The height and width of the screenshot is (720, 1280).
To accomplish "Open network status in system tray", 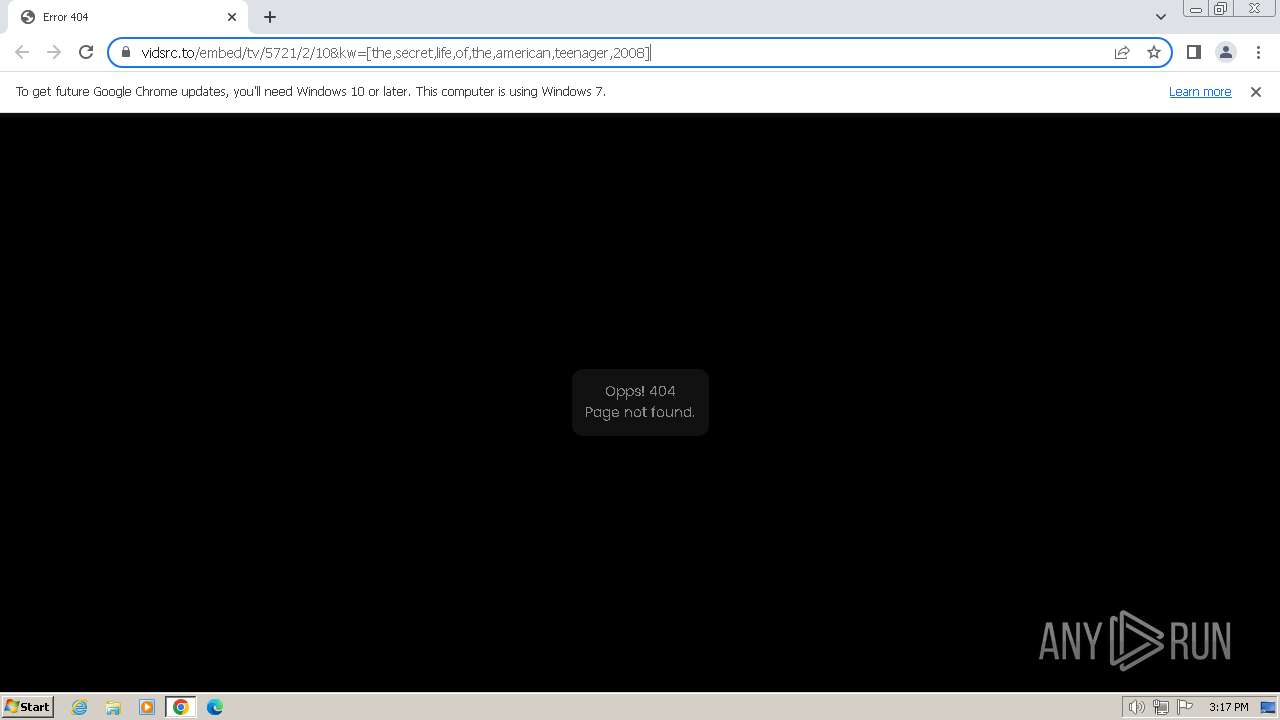I will 1160,707.
